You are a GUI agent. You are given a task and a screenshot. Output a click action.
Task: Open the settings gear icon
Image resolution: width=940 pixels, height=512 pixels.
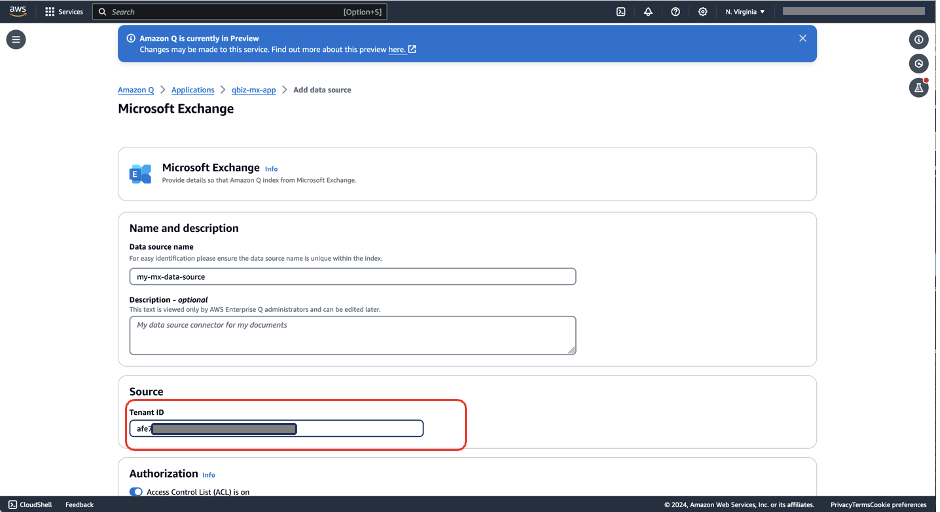point(703,11)
